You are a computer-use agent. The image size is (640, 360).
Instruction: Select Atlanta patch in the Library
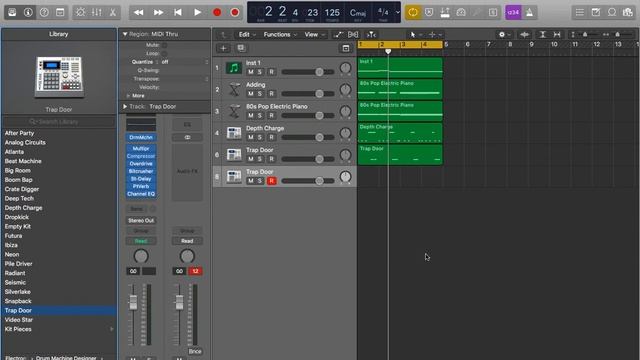[59, 152]
